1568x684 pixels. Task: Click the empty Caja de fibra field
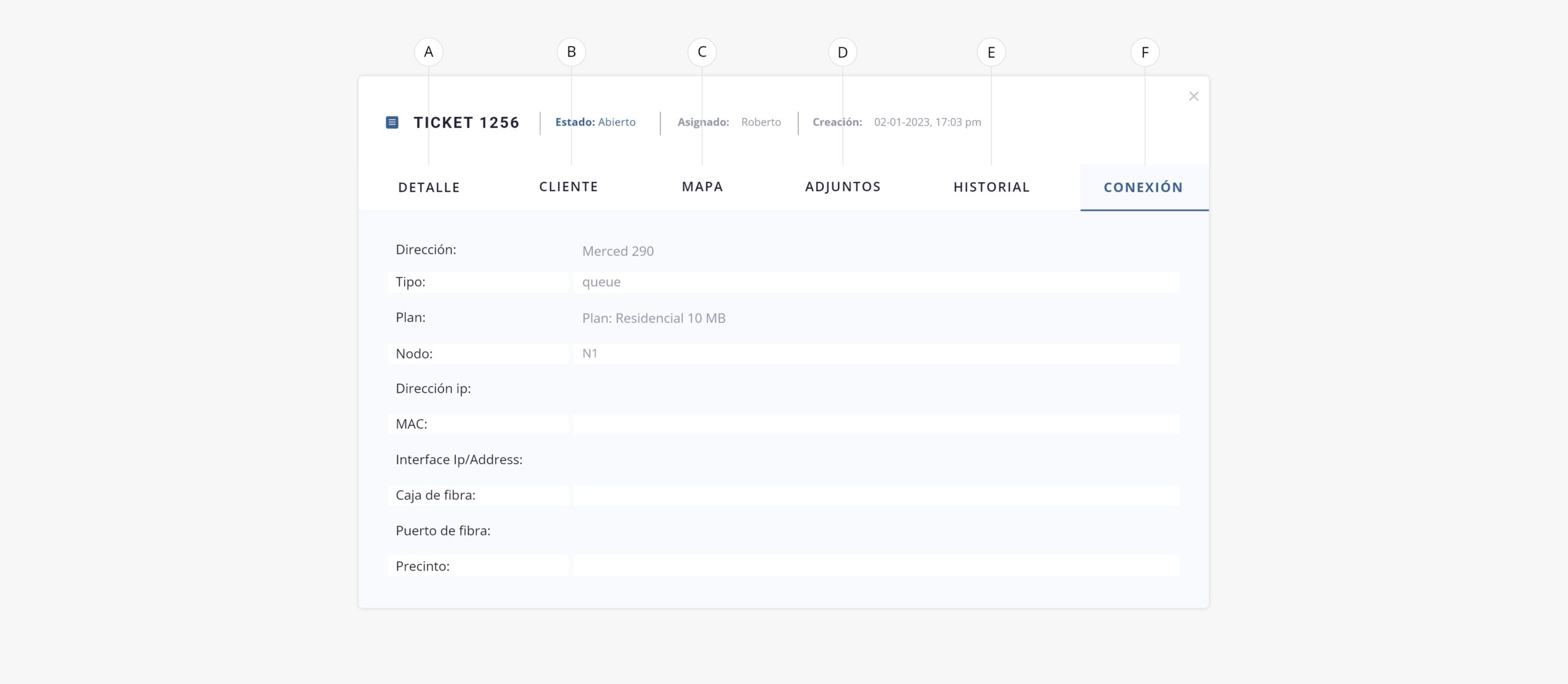(876, 495)
